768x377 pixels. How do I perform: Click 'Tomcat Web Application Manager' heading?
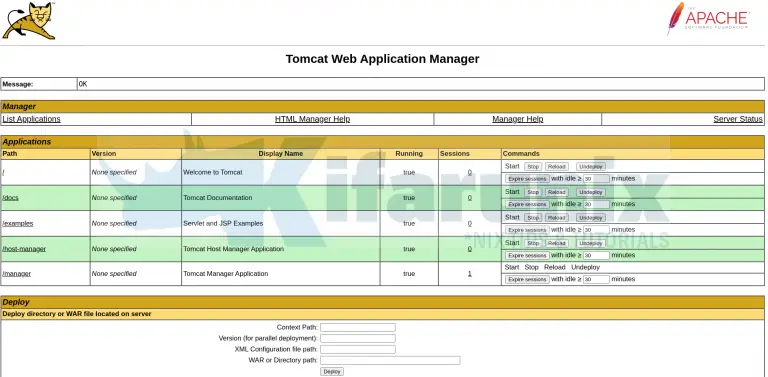(x=383, y=59)
